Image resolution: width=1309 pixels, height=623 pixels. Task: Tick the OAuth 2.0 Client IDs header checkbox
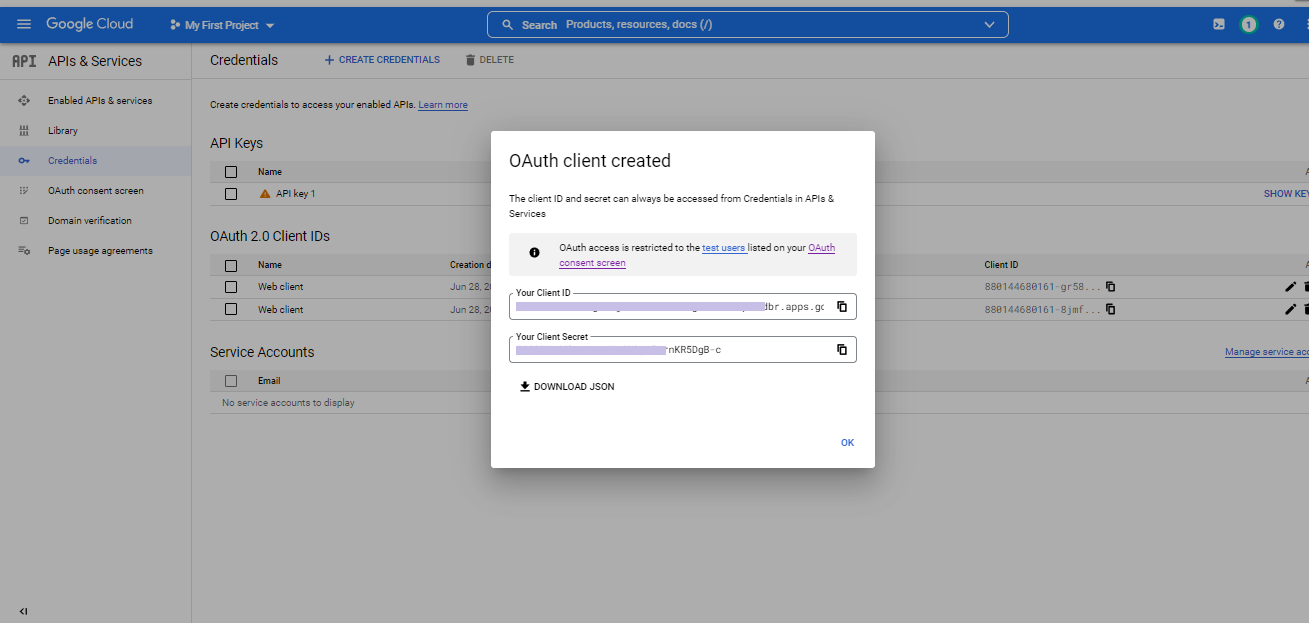[231, 266]
